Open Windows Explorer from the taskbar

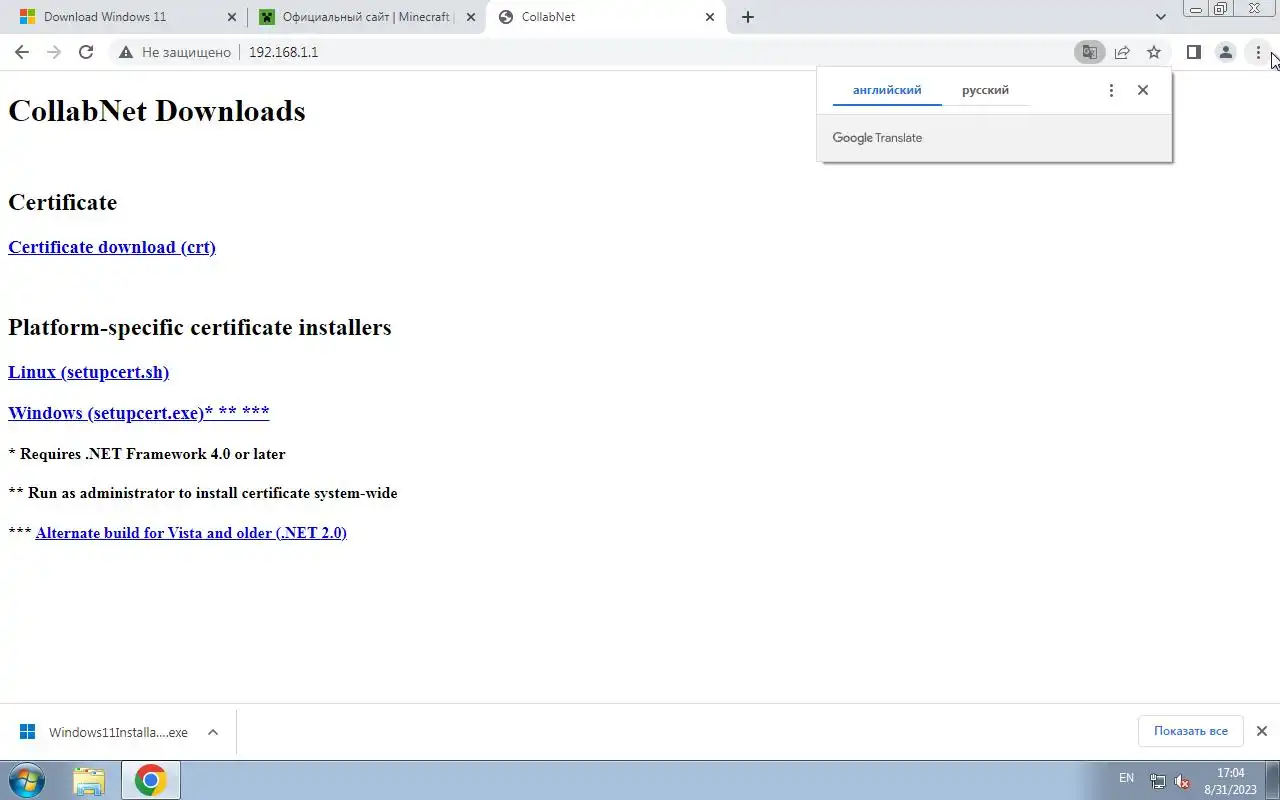pos(89,780)
